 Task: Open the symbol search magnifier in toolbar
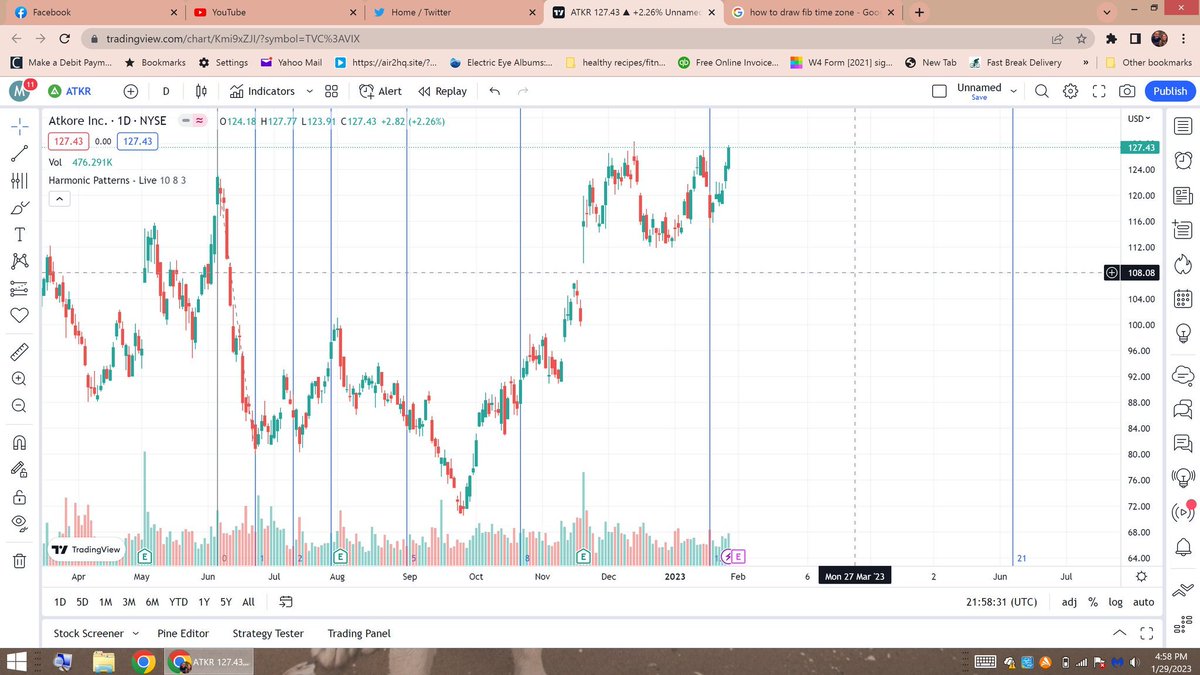(1042, 91)
